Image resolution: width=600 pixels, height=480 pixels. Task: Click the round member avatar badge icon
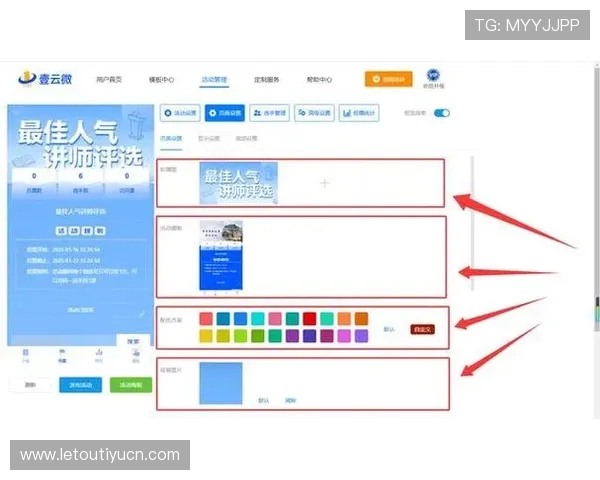(x=433, y=75)
